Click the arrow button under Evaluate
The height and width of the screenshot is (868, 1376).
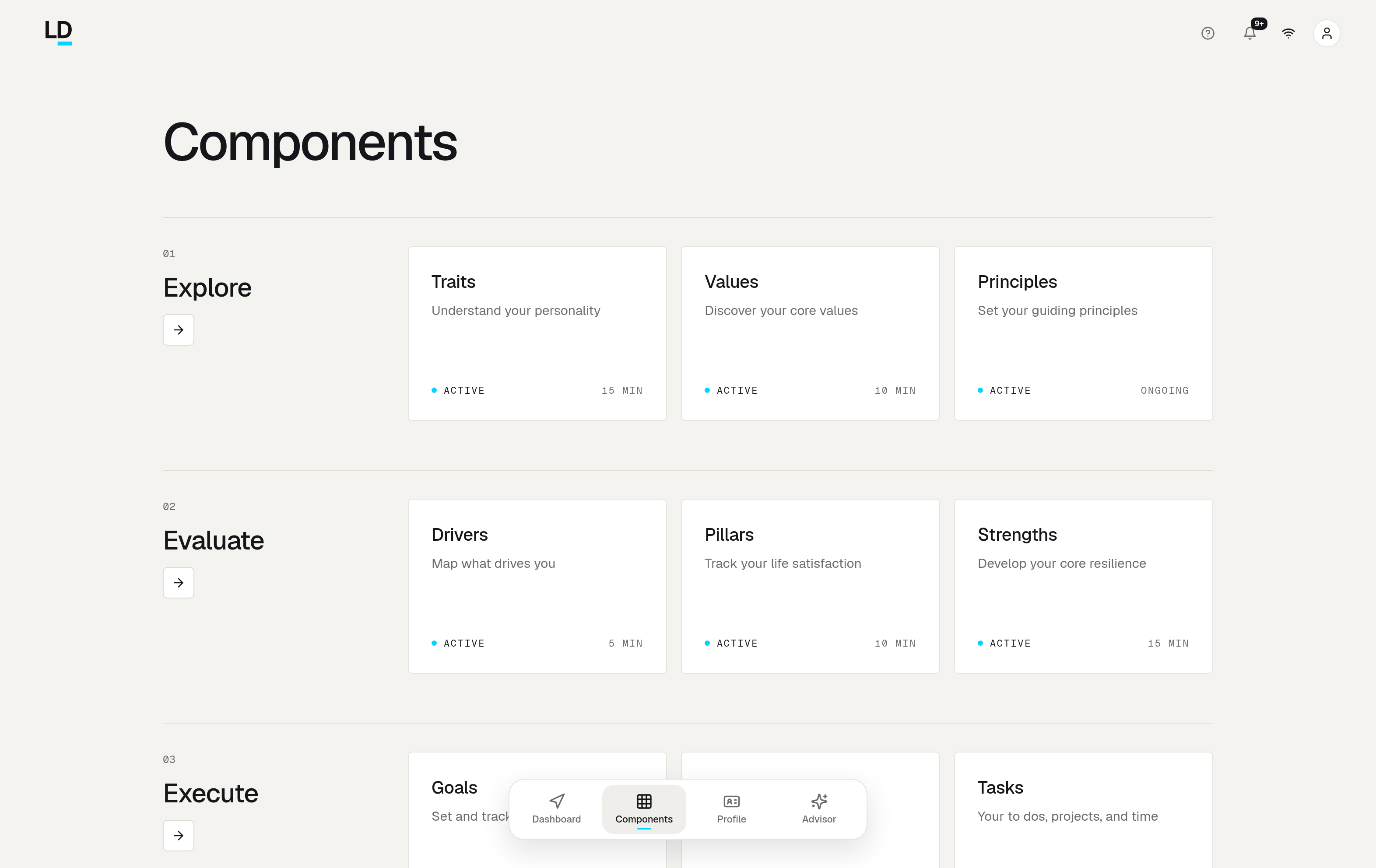point(178,582)
